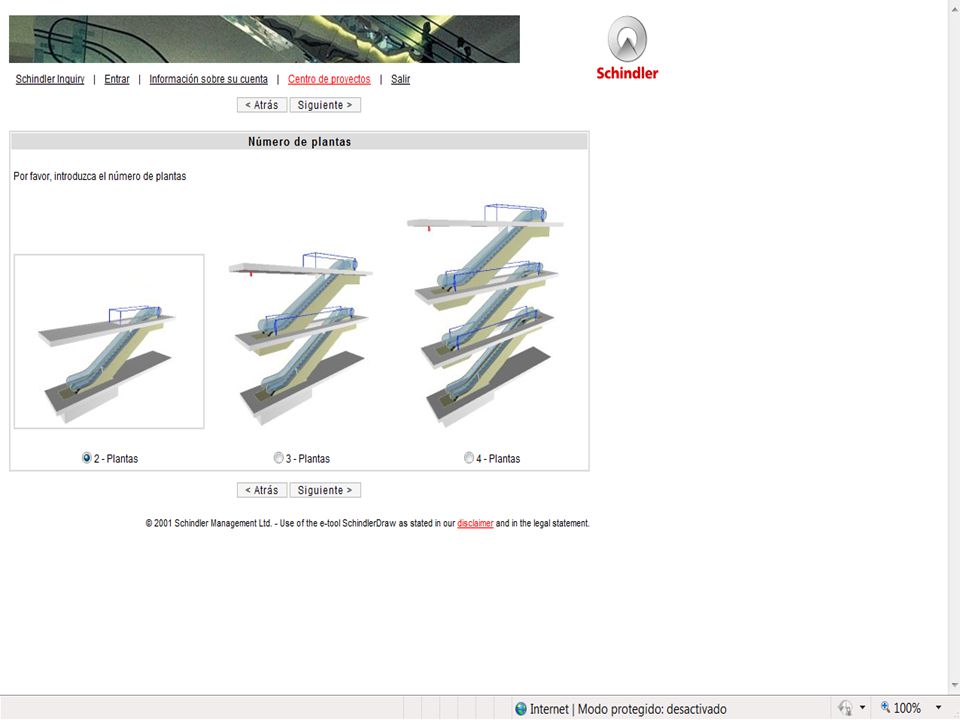This screenshot has width=960, height=720.
Task: Click the top Siguiente > button
Action: tap(325, 105)
